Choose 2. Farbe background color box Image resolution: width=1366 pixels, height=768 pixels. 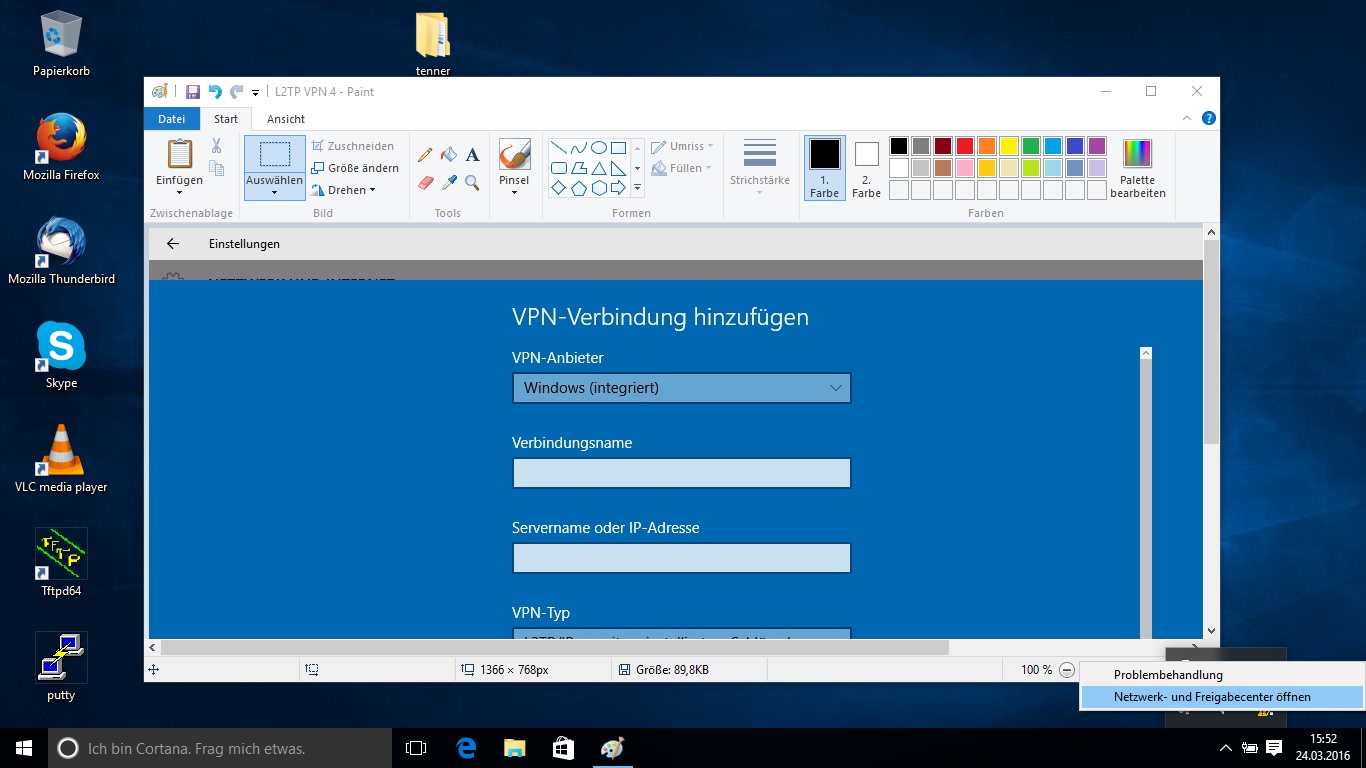pyautogui.click(x=866, y=168)
